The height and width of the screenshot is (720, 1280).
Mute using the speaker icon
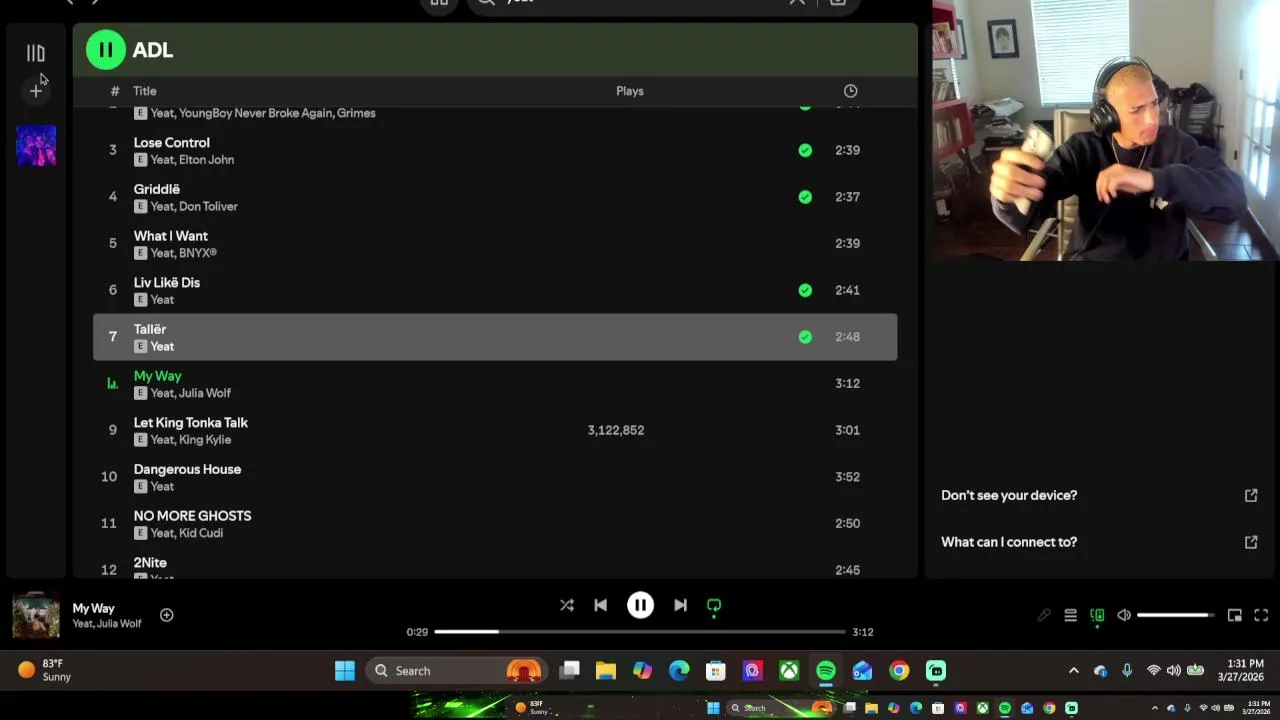point(1124,615)
